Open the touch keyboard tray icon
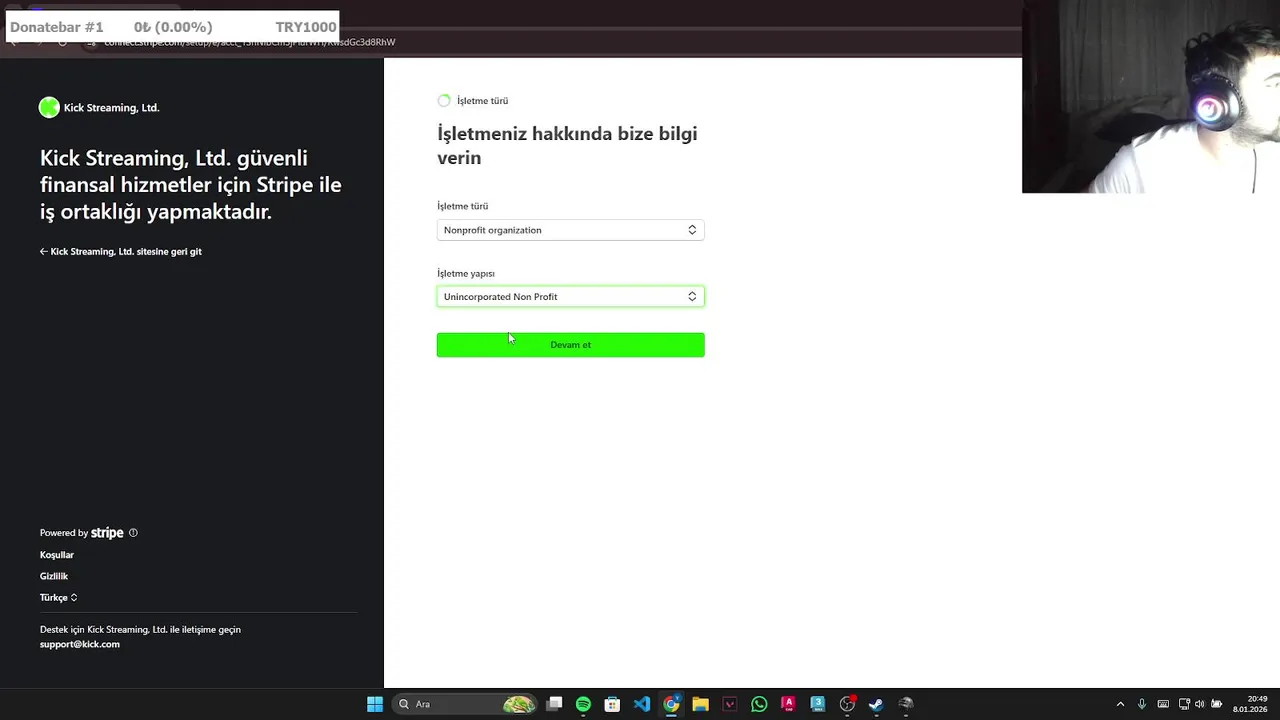 click(x=1163, y=704)
